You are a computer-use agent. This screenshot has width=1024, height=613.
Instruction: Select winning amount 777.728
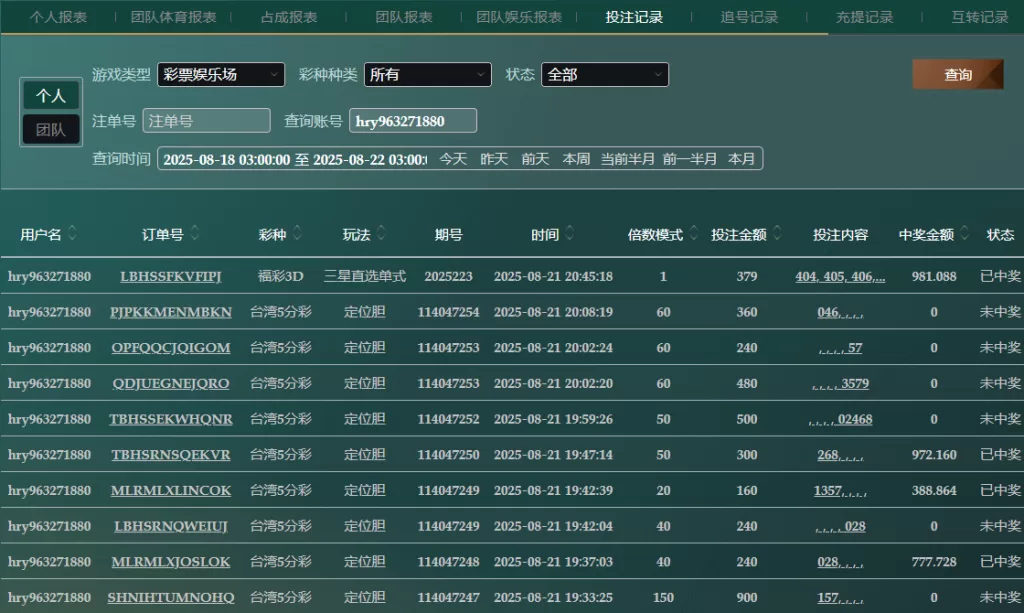934,561
